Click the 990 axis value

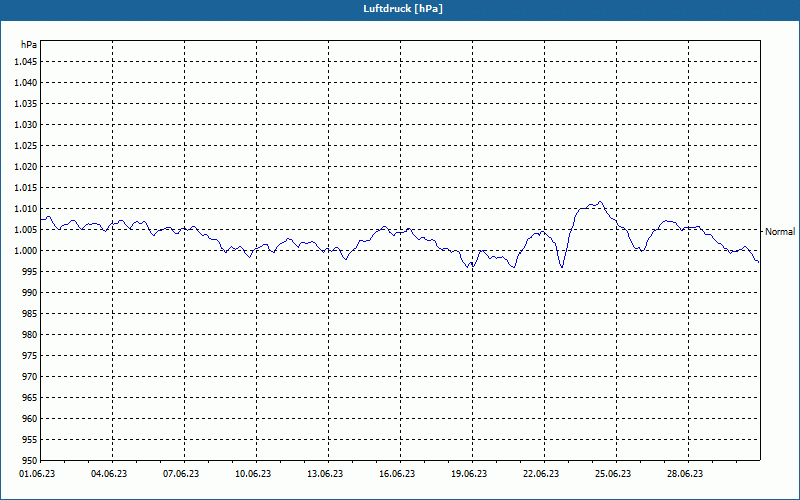(x=30, y=292)
